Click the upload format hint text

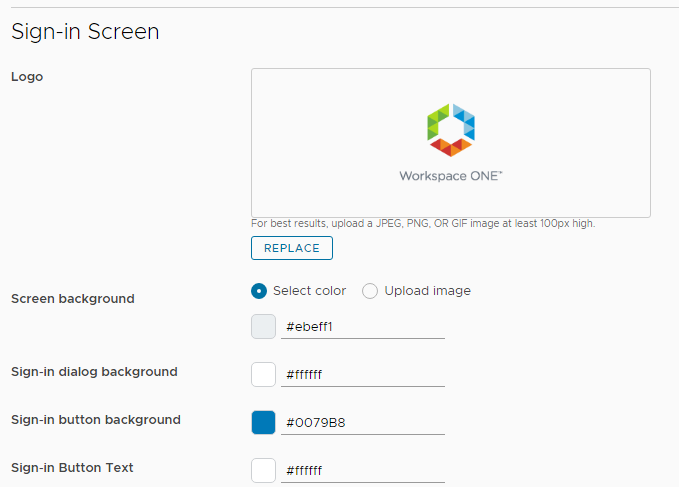423,223
